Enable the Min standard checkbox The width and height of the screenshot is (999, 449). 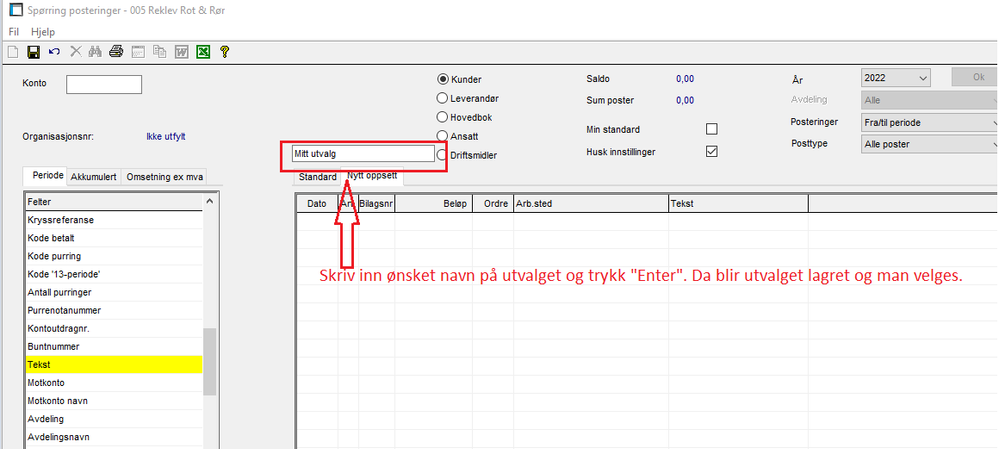pyautogui.click(x=712, y=129)
